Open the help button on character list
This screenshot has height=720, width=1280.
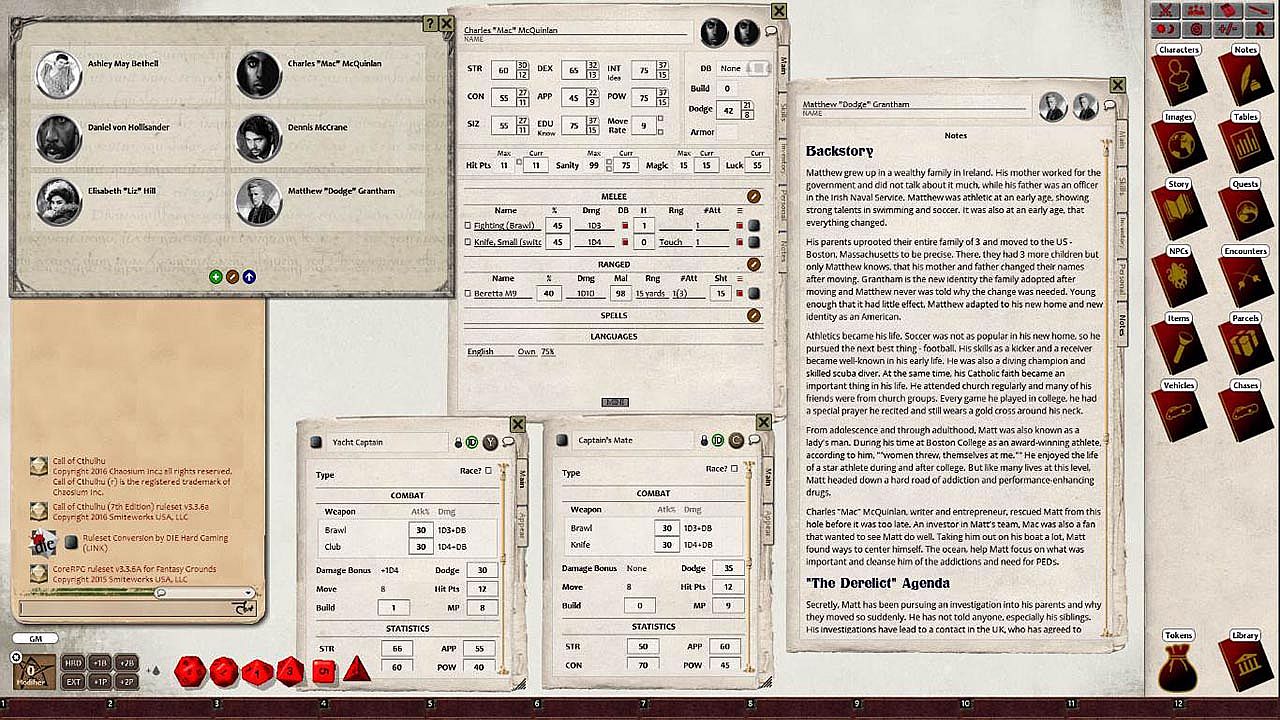tap(430, 24)
